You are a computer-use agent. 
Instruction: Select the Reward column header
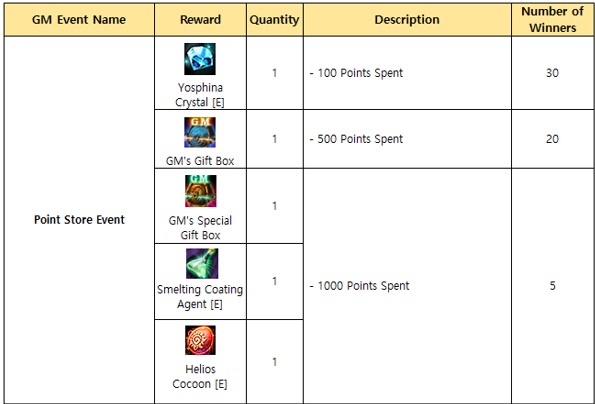(200, 20)
